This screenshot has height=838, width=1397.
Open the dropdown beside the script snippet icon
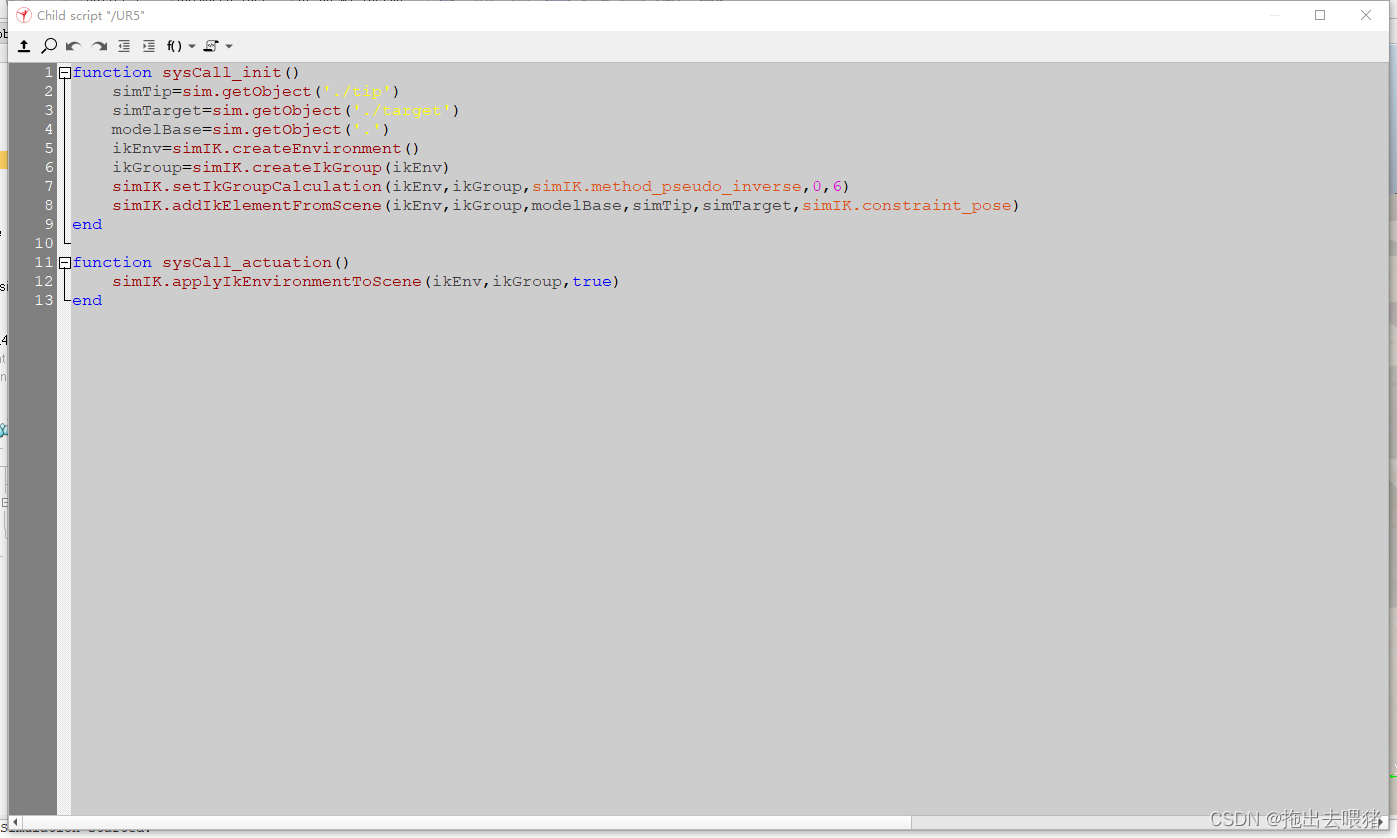click(x=229, y=46)
